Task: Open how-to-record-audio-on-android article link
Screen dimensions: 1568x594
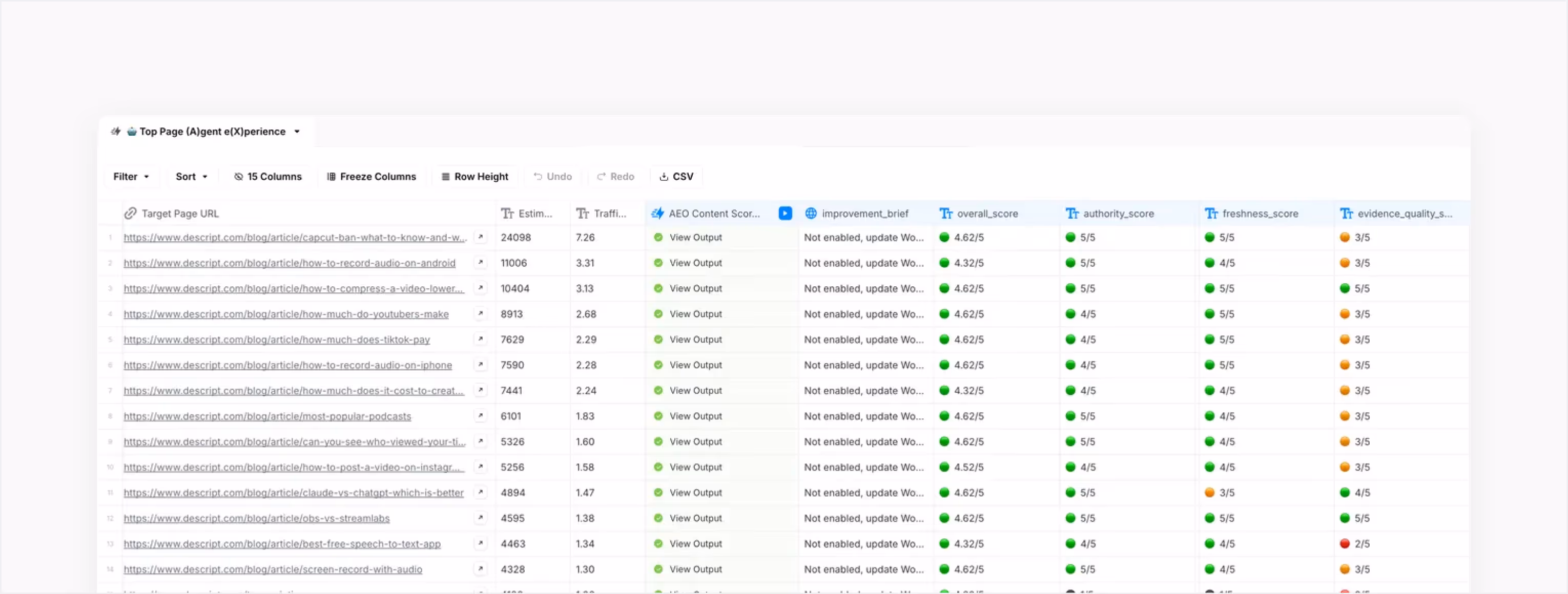Action: pos(289,263)
